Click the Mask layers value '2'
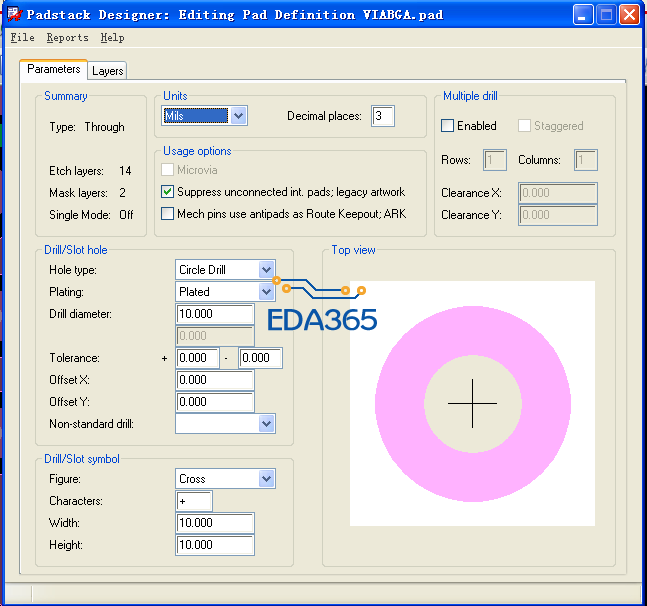Screen dimensions: 647x606 tap(122, 193)
